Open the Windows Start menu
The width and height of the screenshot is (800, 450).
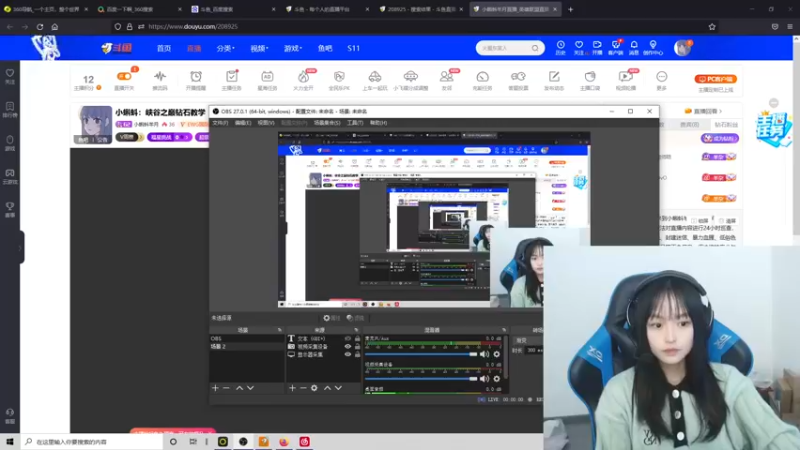pyautogui.click(x=10, y=442)
